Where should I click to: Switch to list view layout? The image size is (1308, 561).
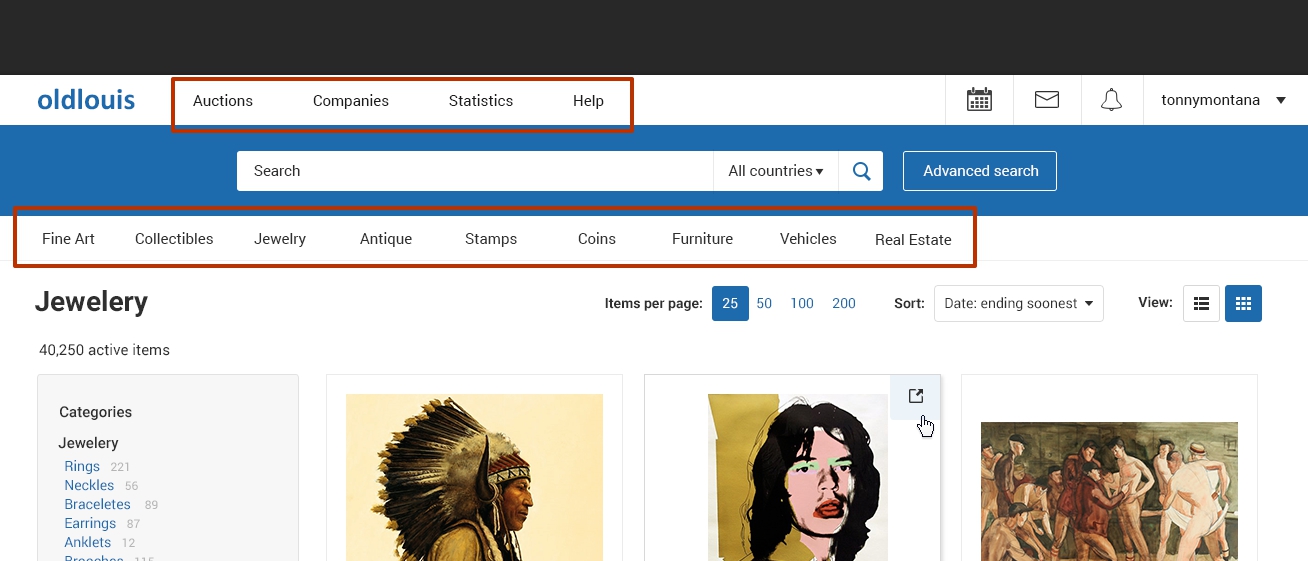[1201, 304]
